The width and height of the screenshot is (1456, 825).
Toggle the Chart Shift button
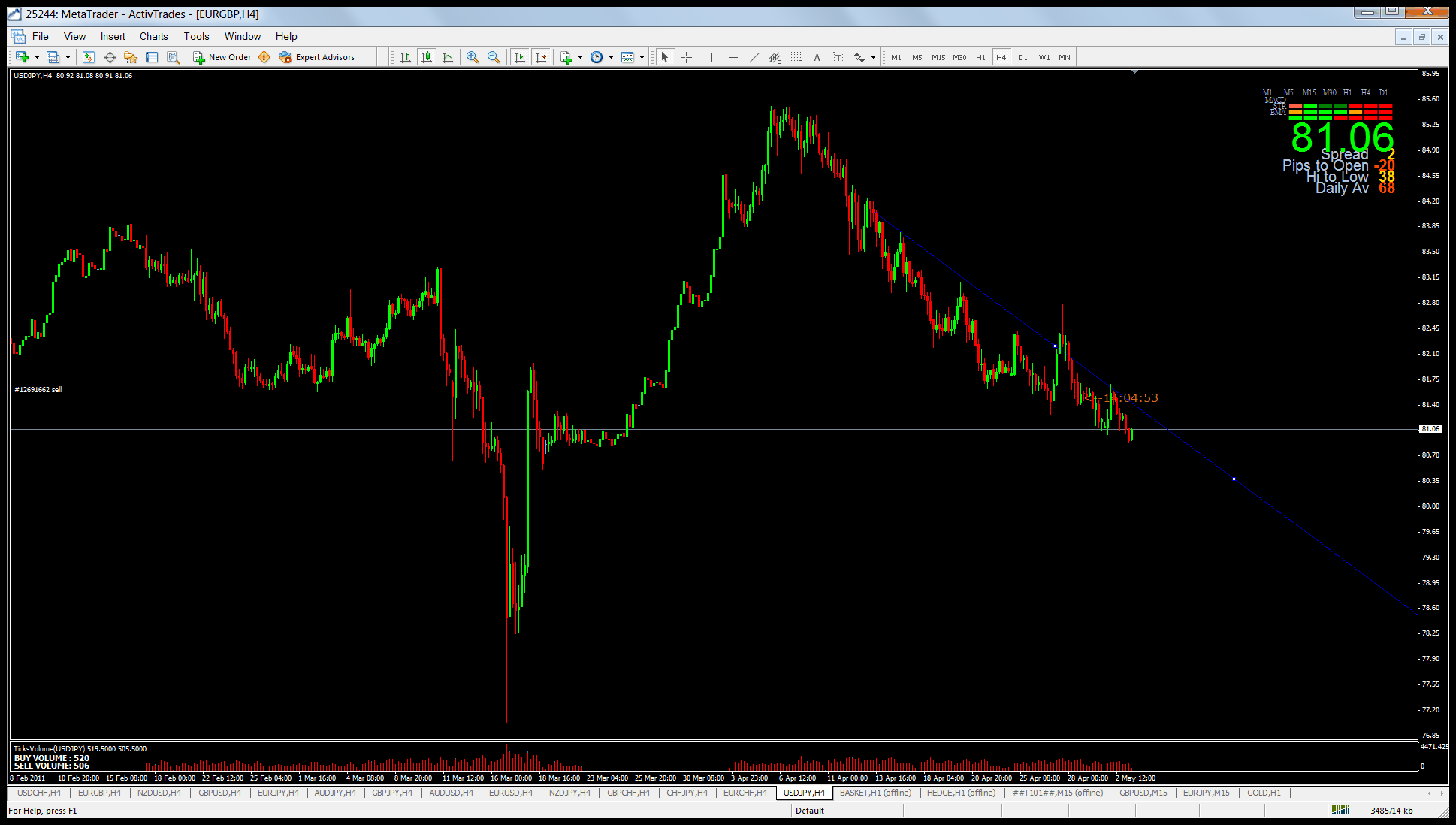coord(541,57)
